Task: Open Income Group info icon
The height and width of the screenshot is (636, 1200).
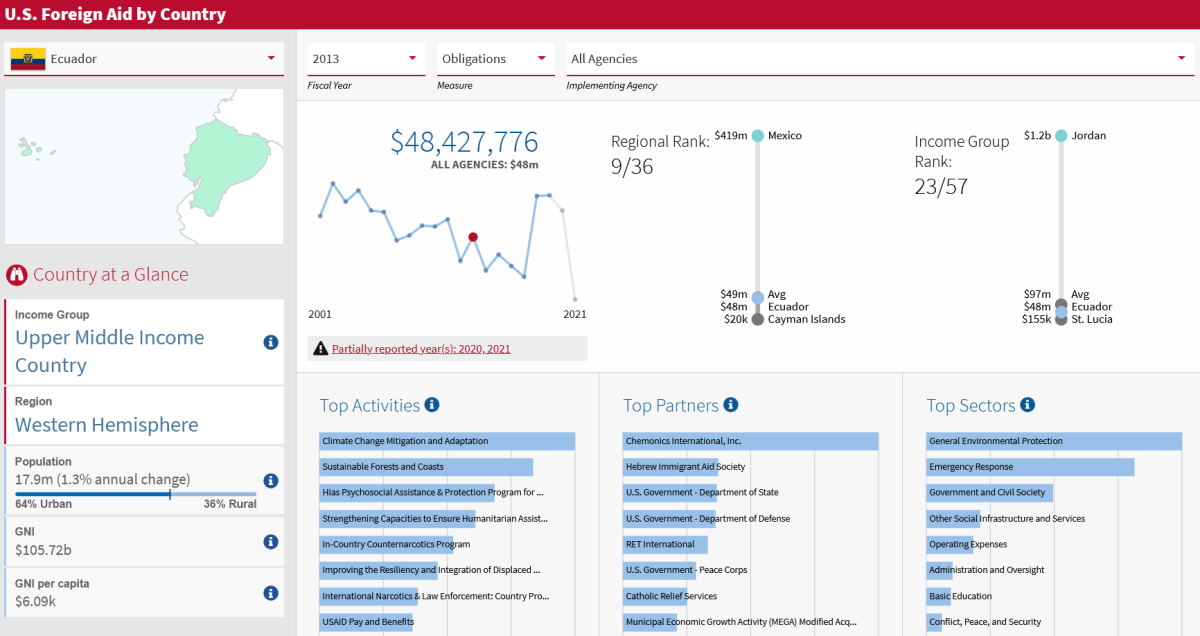Action: 270,342
